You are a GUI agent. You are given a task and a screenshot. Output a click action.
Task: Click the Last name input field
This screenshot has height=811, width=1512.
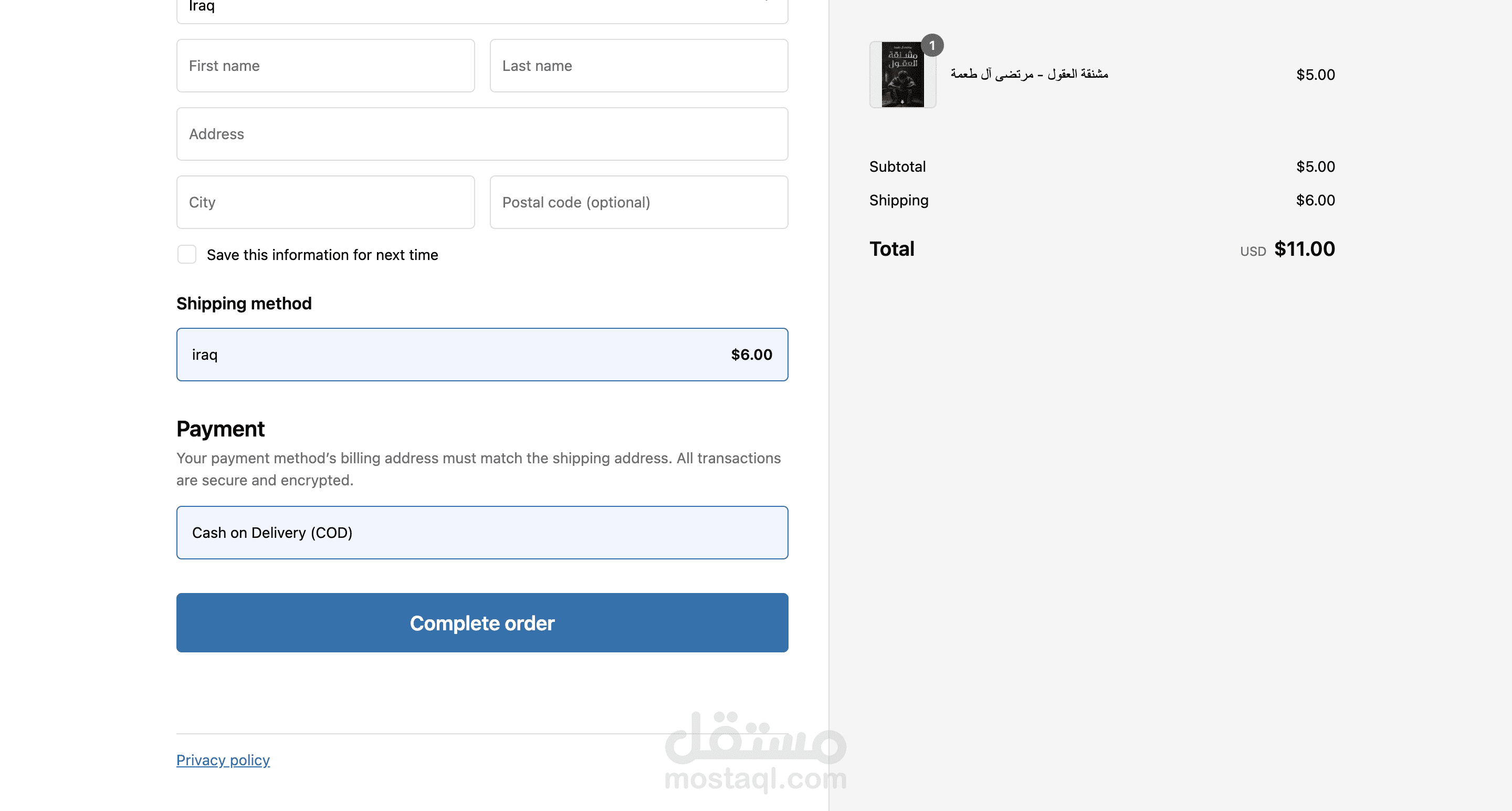point(638,66)
